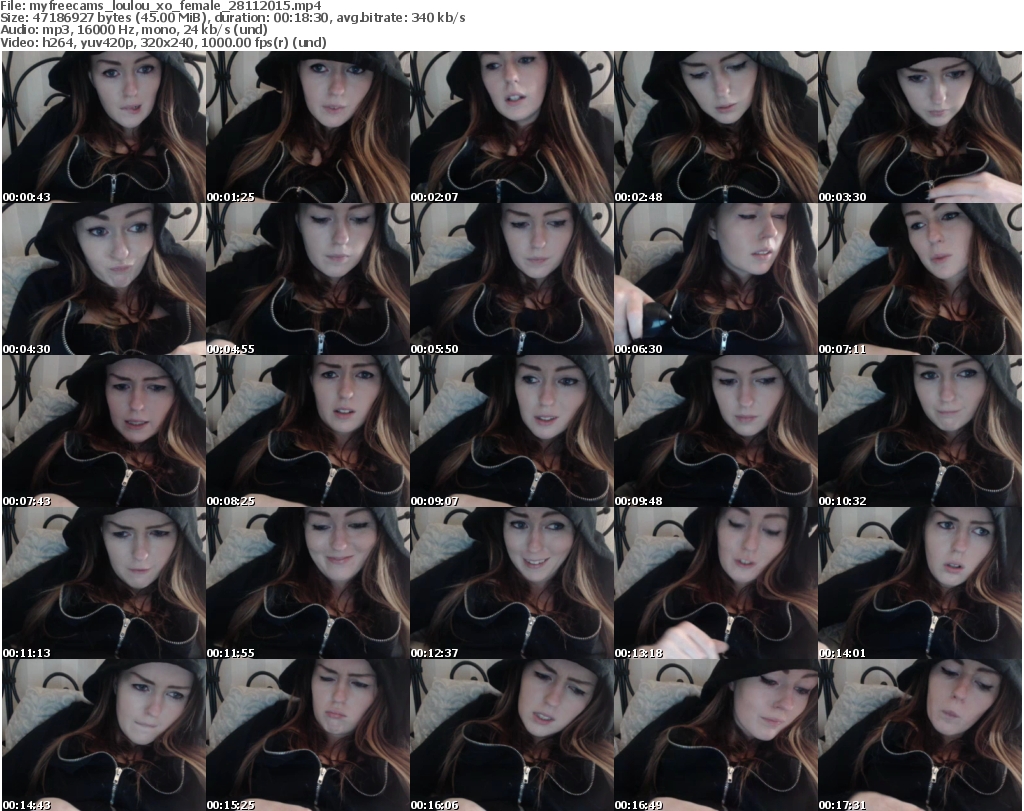Click the Video h264 info line
Screen dimensions: 1024x811
pyautogui.click(x=163, y=42)
